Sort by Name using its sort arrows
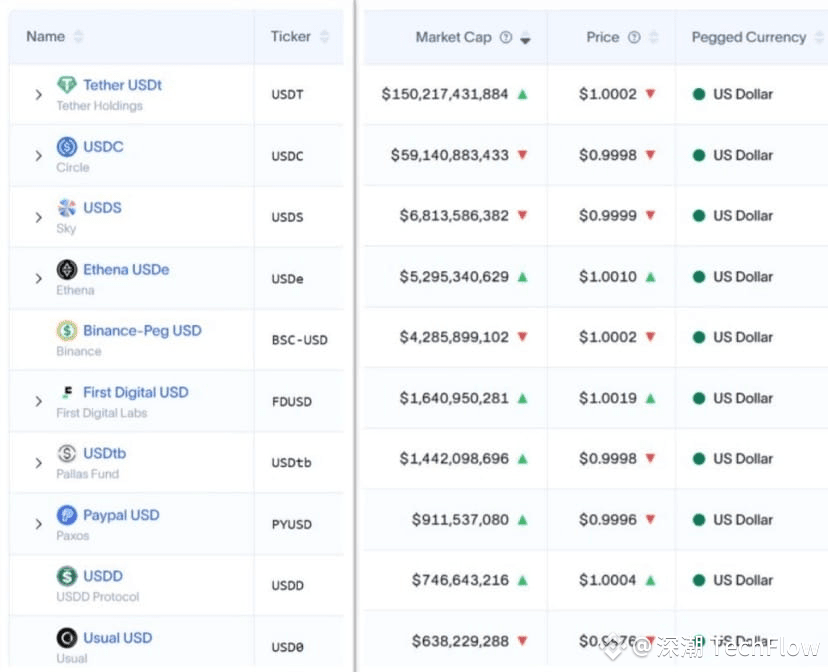The height and width of the screenshot is (672, 828). click(78, 36)
